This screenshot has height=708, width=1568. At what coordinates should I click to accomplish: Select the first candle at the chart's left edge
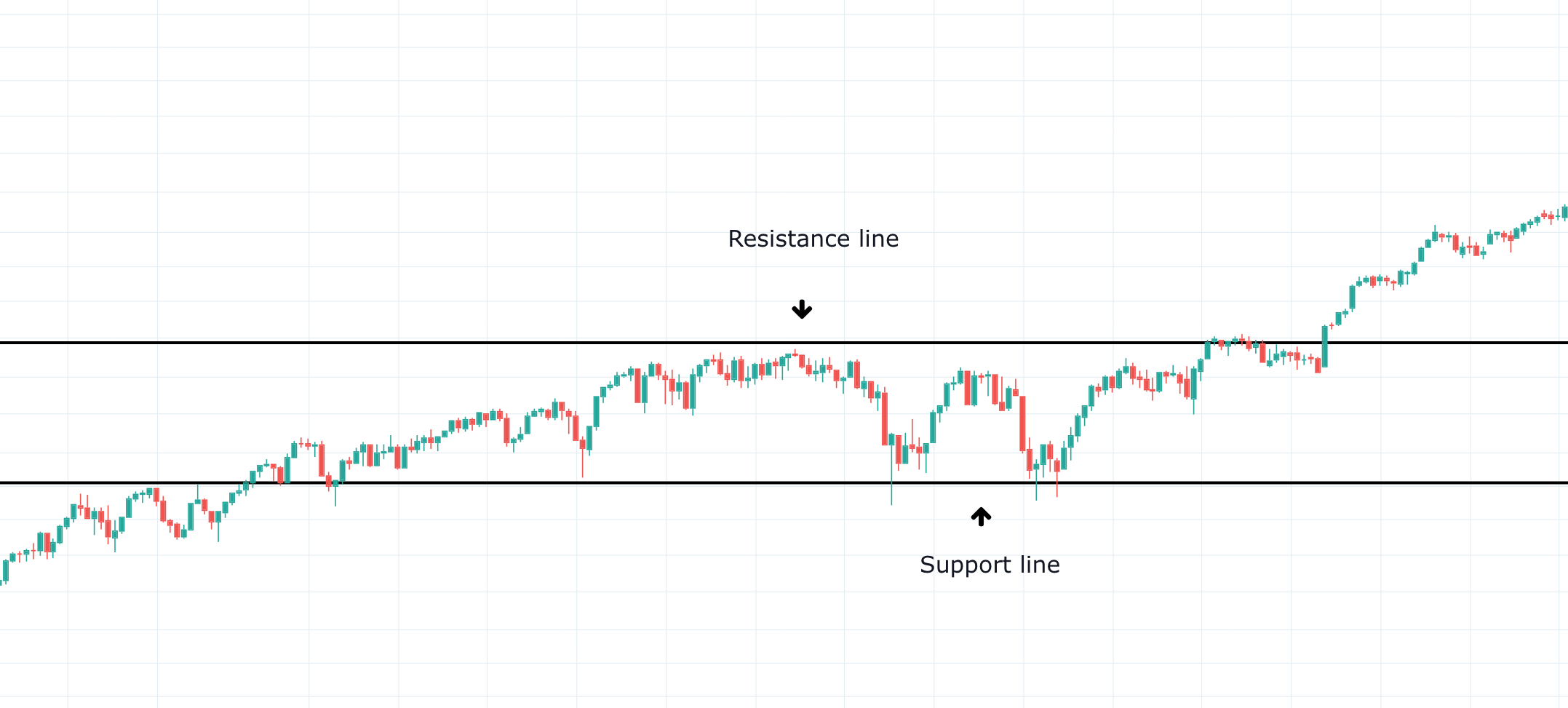tap(6, 571)
